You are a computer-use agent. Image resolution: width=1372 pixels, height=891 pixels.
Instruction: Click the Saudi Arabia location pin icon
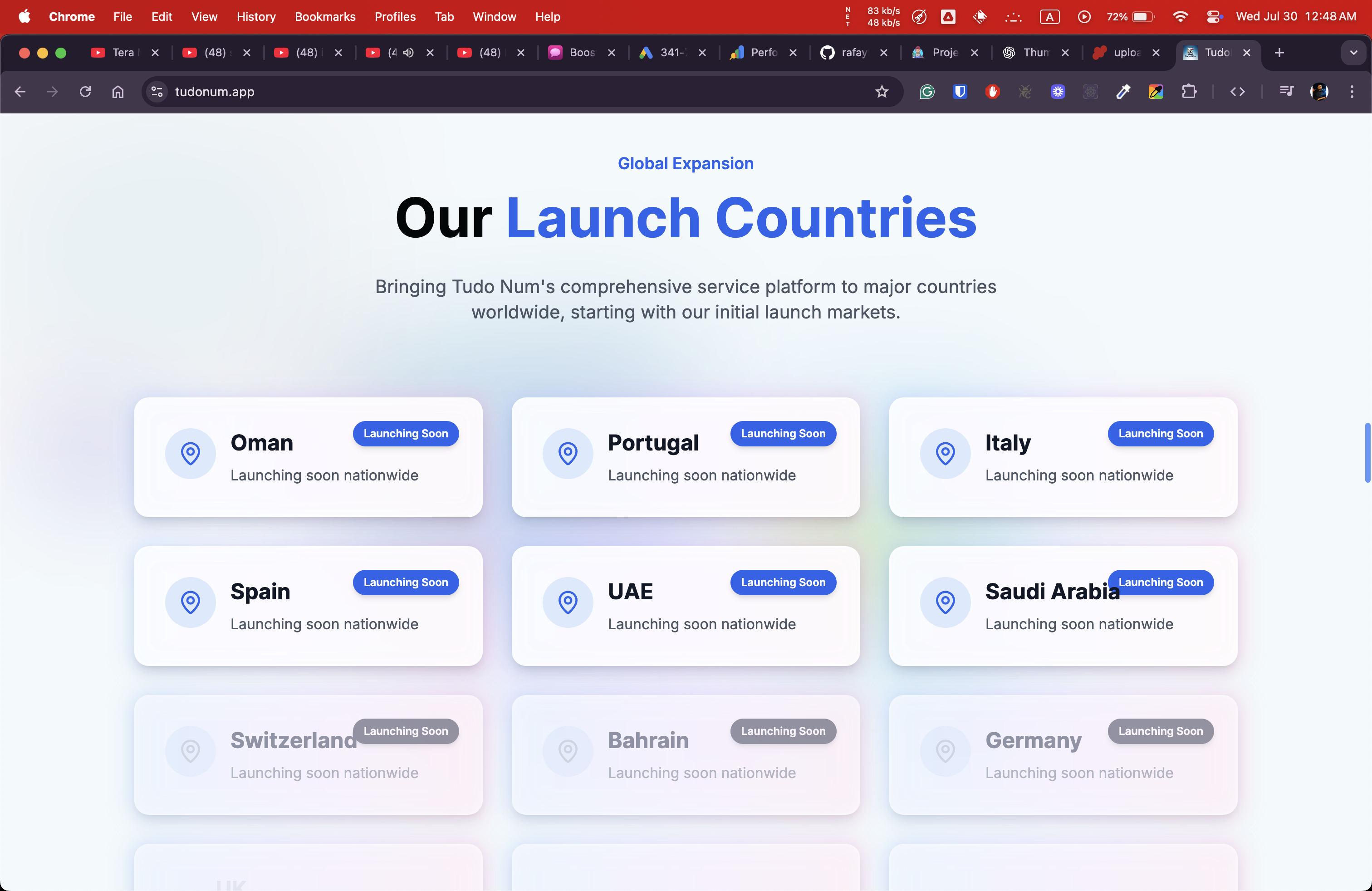pos(946,602)
